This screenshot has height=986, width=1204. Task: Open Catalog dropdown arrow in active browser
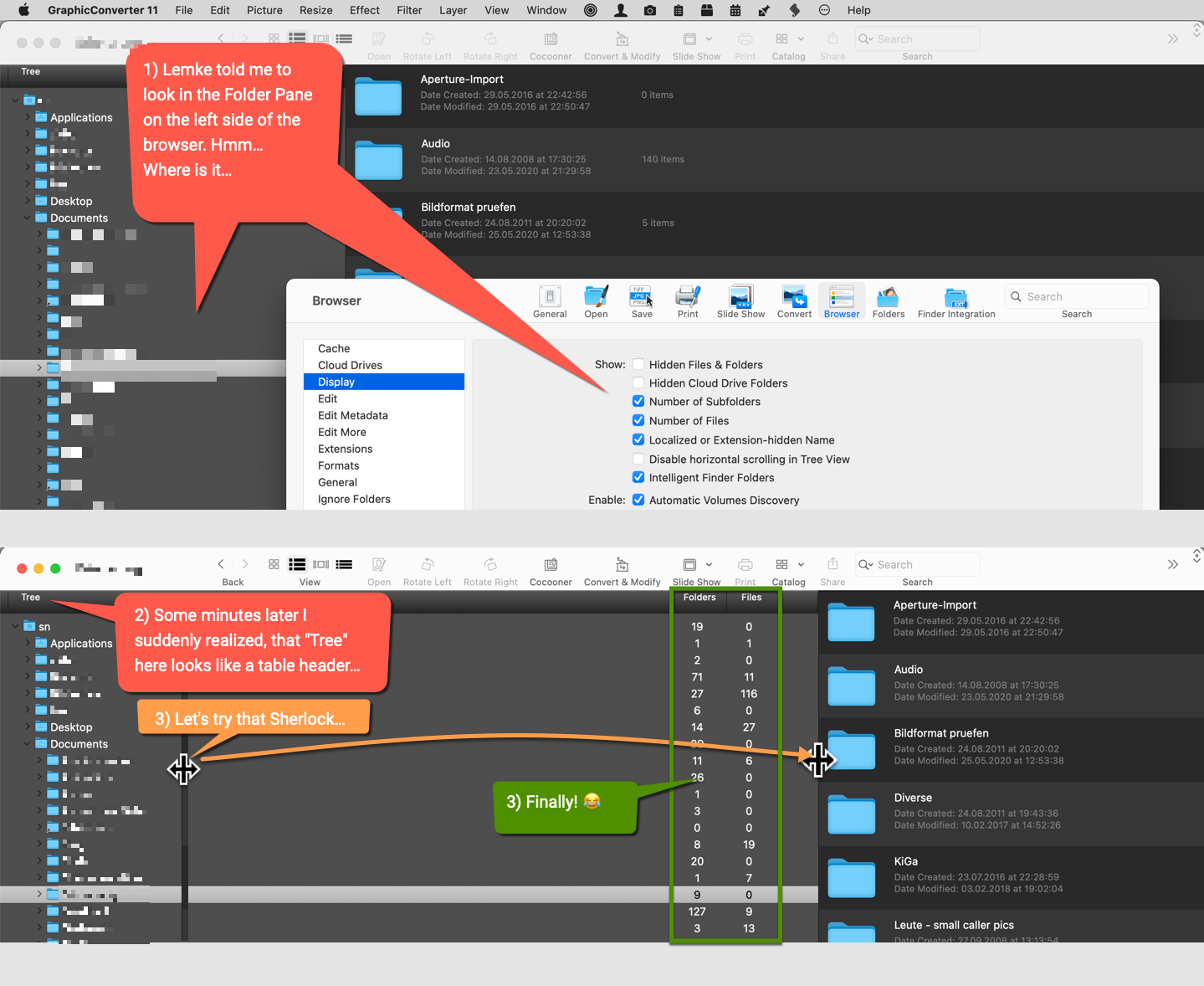[x=801, y=565]
